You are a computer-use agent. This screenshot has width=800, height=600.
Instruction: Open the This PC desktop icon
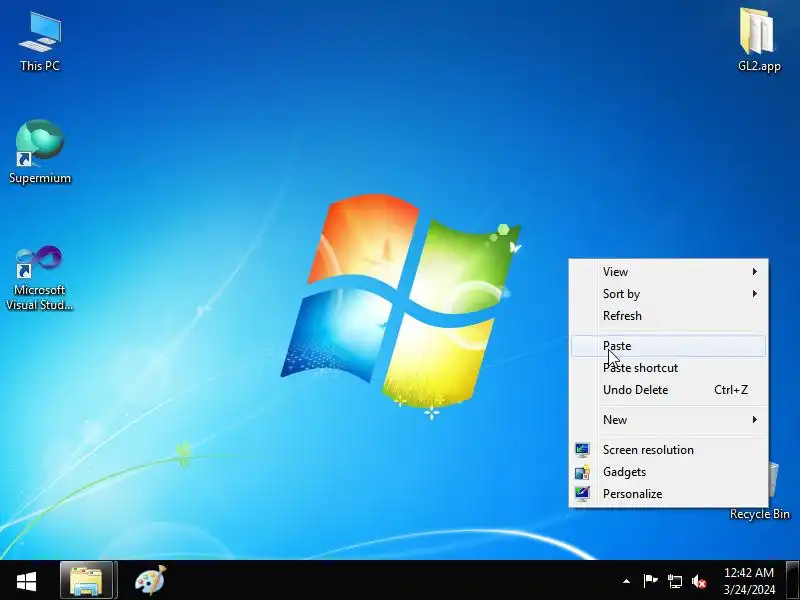click(x=40, y=42)
